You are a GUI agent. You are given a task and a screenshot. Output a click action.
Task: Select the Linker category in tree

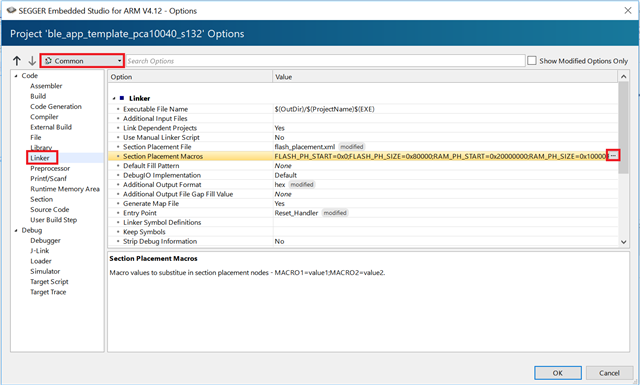click(40, 158)
